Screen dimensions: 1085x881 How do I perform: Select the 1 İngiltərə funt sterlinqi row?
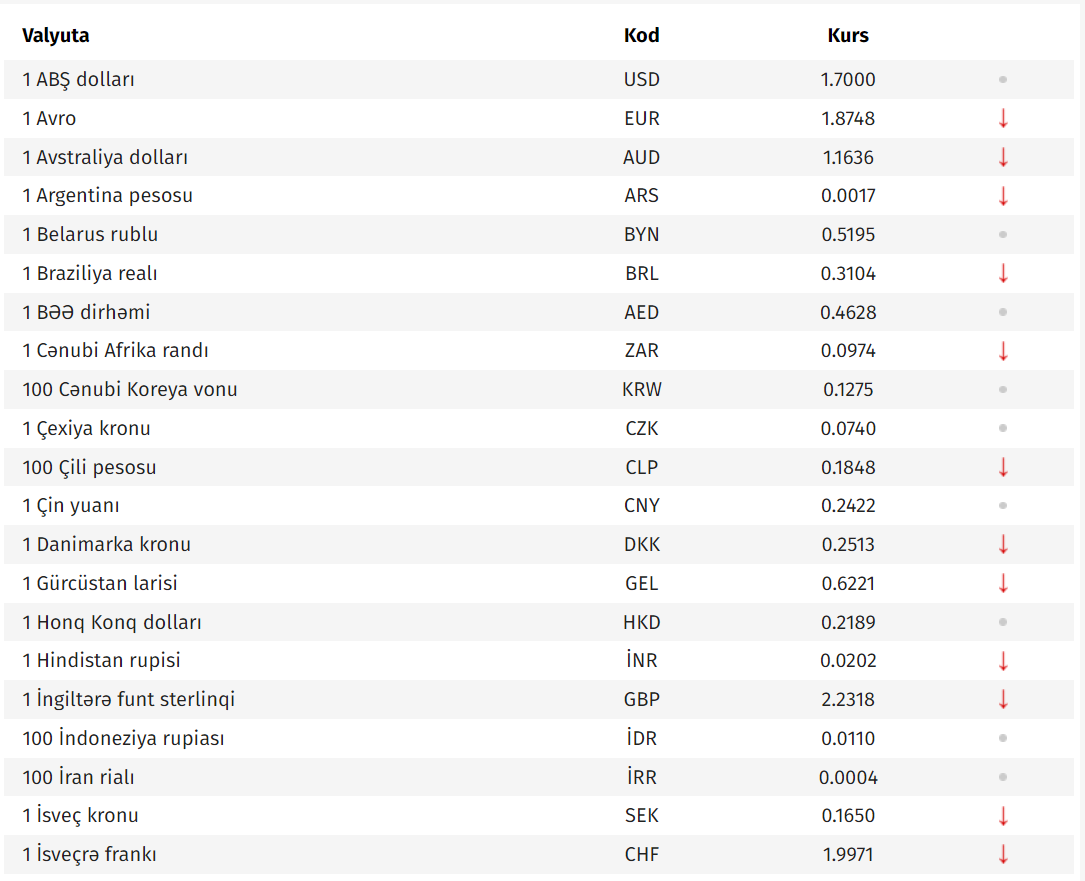click(x=539, y=699)
